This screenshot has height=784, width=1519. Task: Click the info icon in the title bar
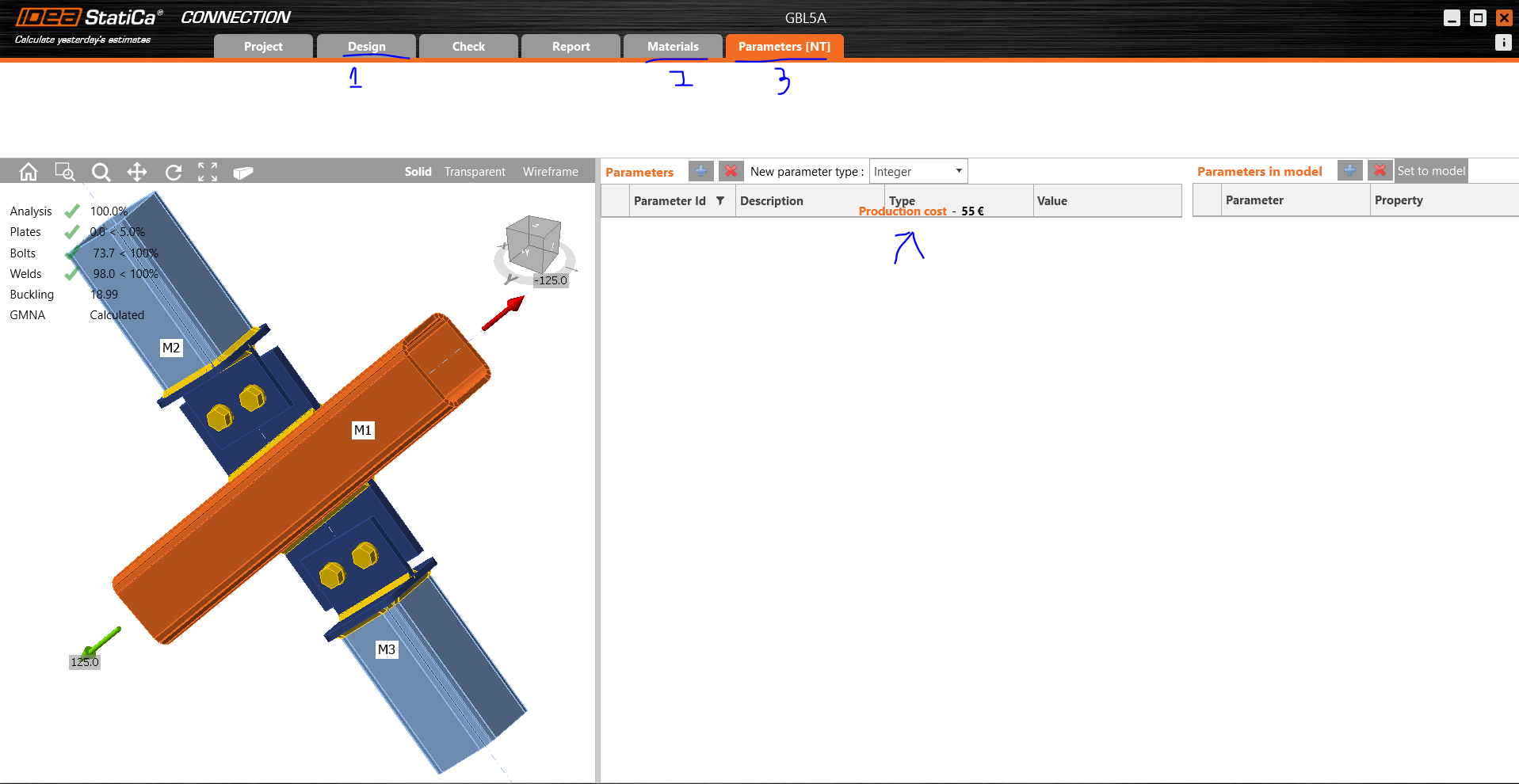(x=1502, y=43)
